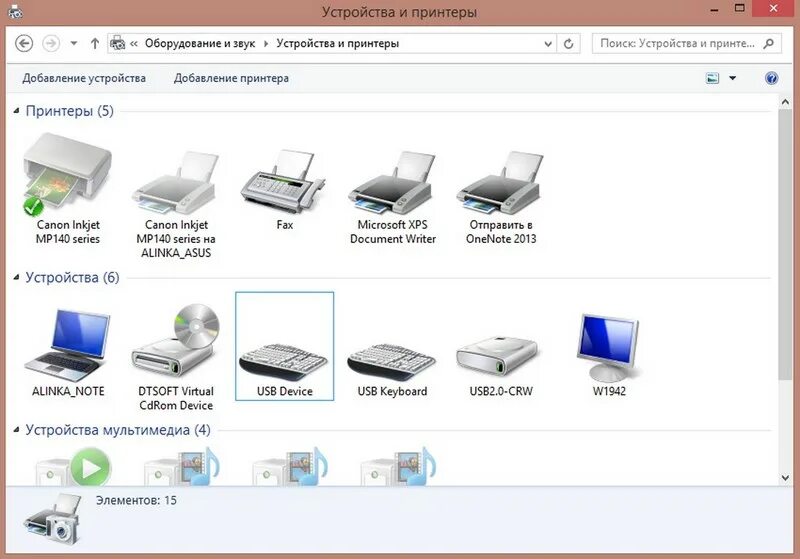The height and width of the screenshot is (559, 800).
Task: Click the double chevron at breadcrumb start
Action: pyautogui.click(x=134, y=44)
